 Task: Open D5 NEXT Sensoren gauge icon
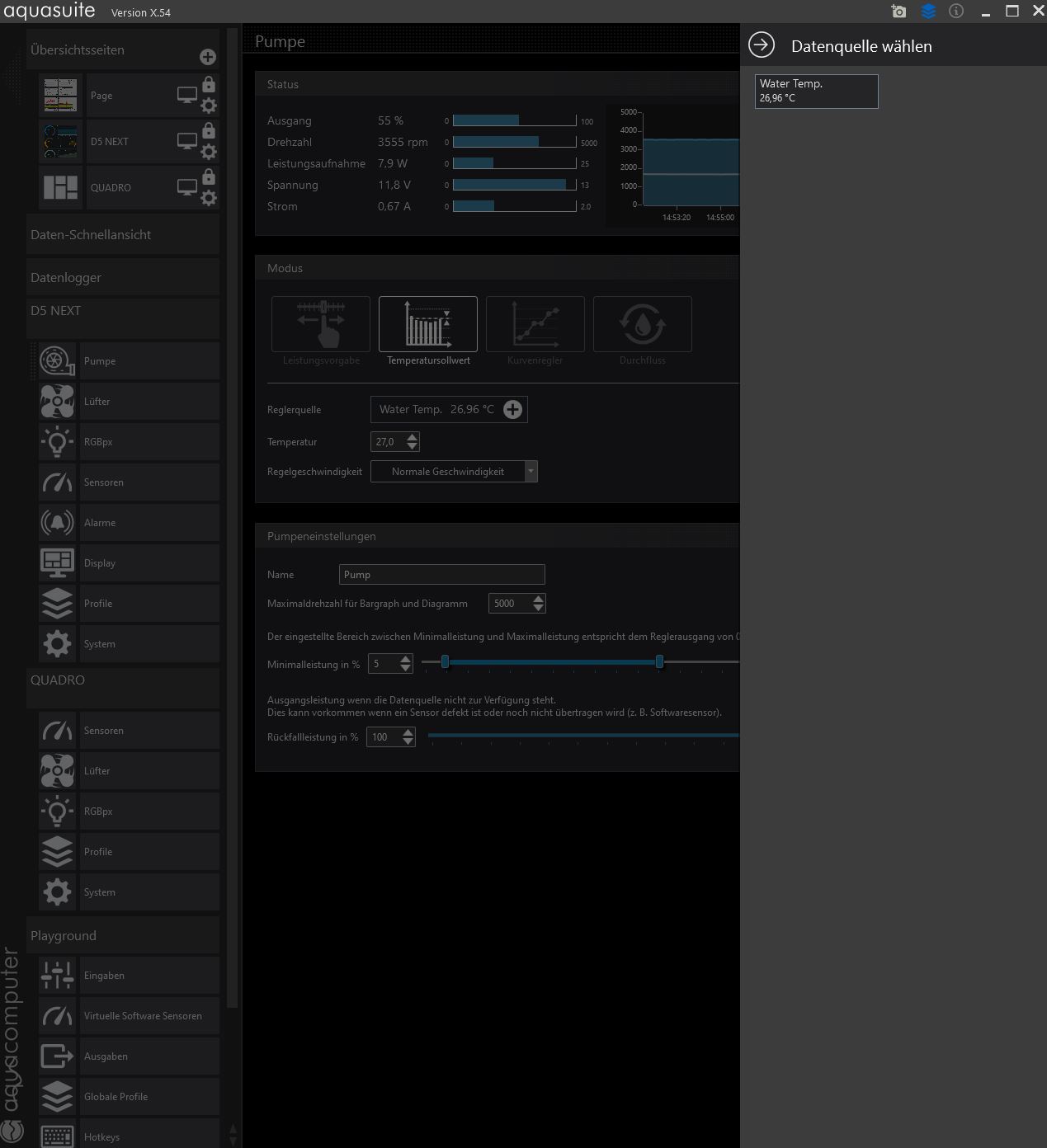(x=57, y=482)
